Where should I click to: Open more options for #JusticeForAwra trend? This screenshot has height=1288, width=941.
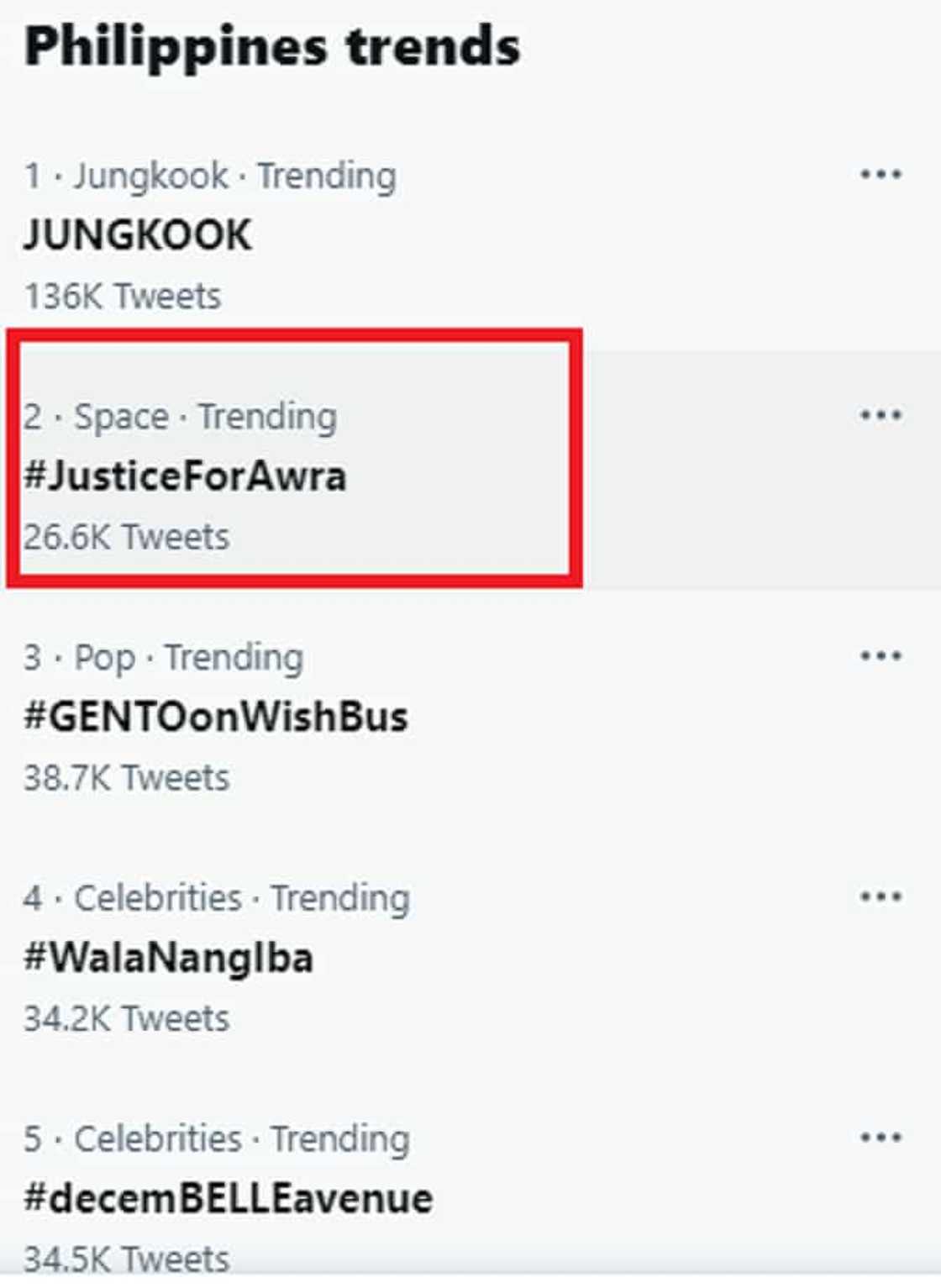tap(881, 415)
